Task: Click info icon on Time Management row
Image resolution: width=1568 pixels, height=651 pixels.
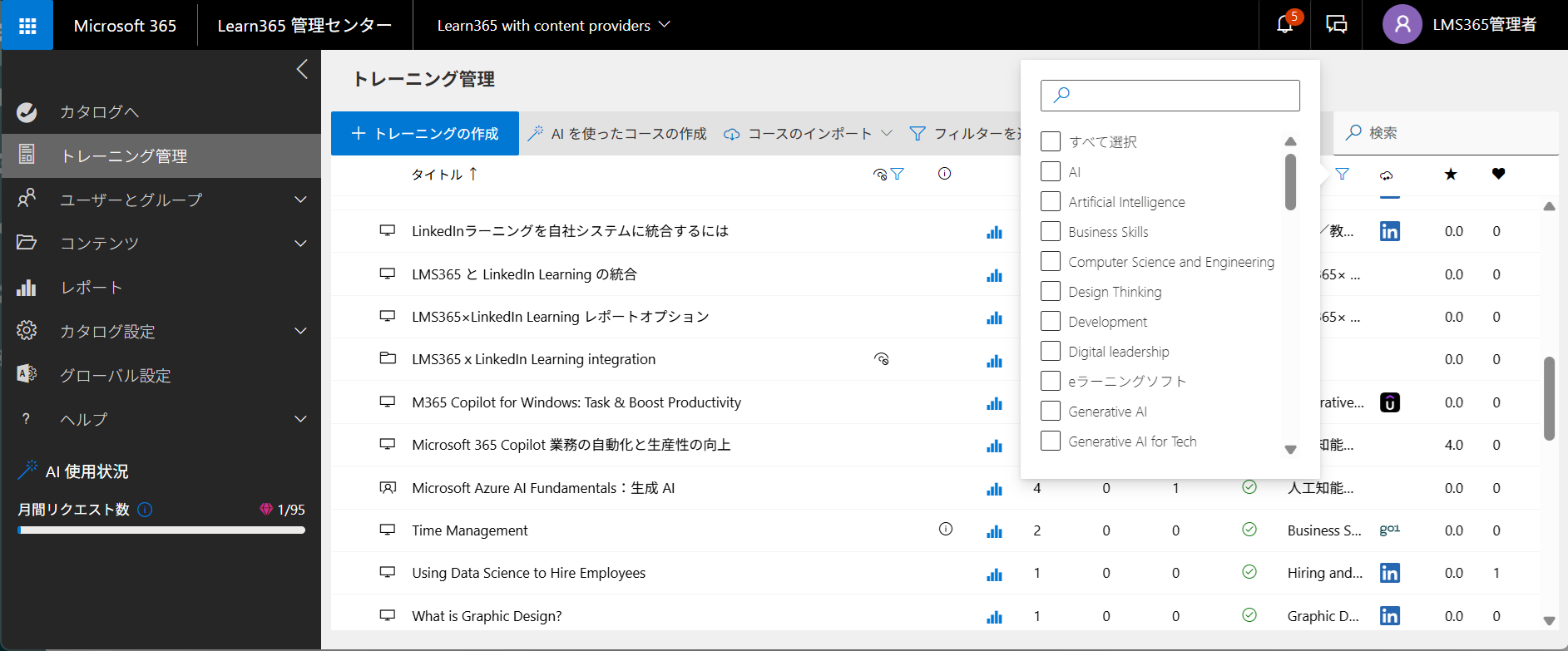Action: click(x=946, y=529)
